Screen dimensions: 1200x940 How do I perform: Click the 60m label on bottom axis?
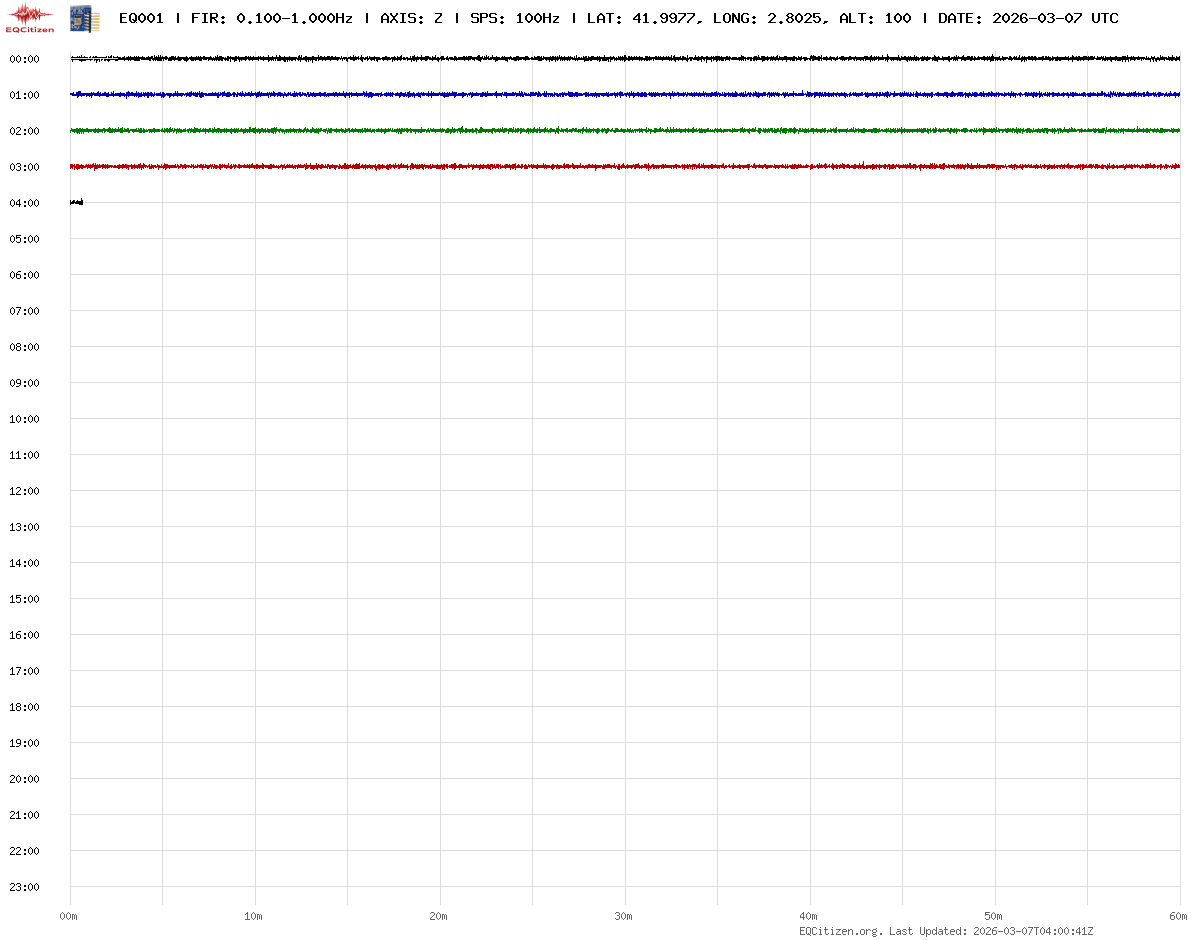point(1178,916)
